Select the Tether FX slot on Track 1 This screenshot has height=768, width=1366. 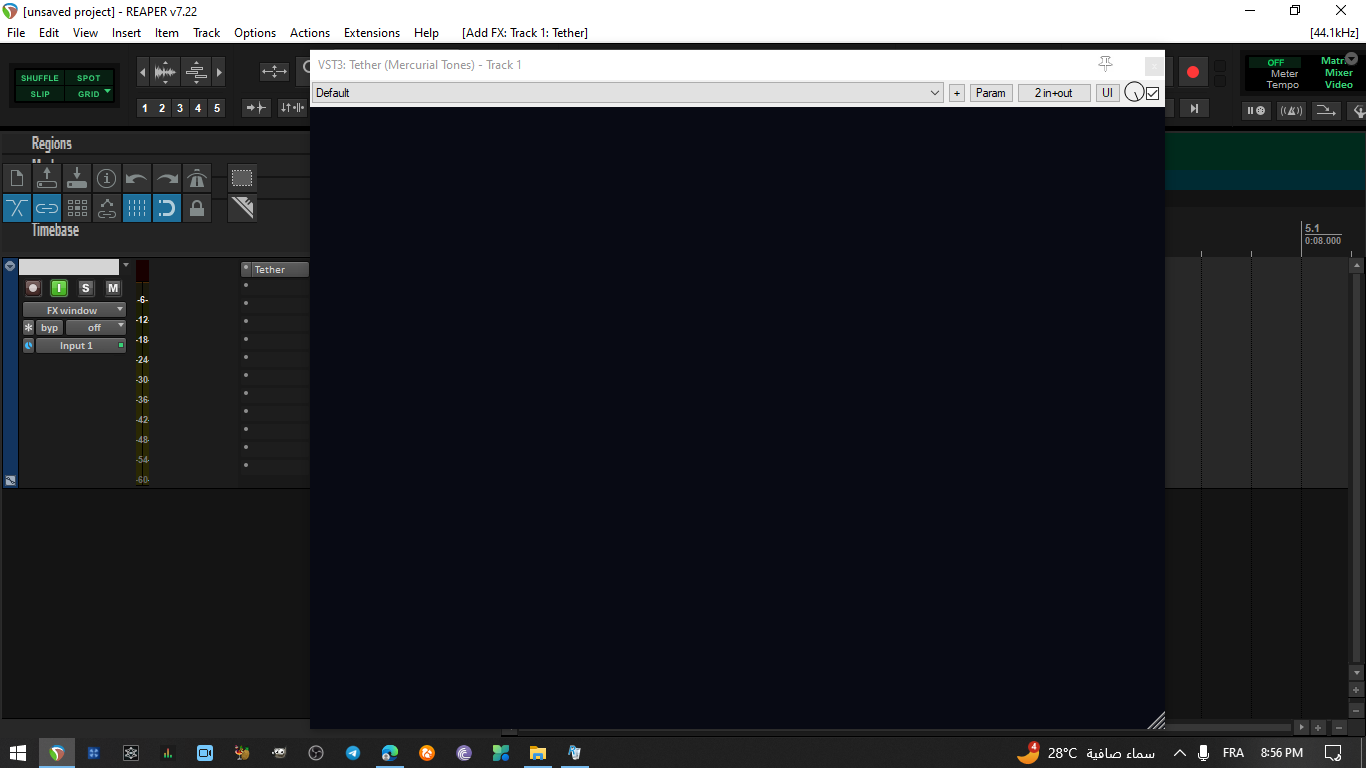click(x=275, y=269)
